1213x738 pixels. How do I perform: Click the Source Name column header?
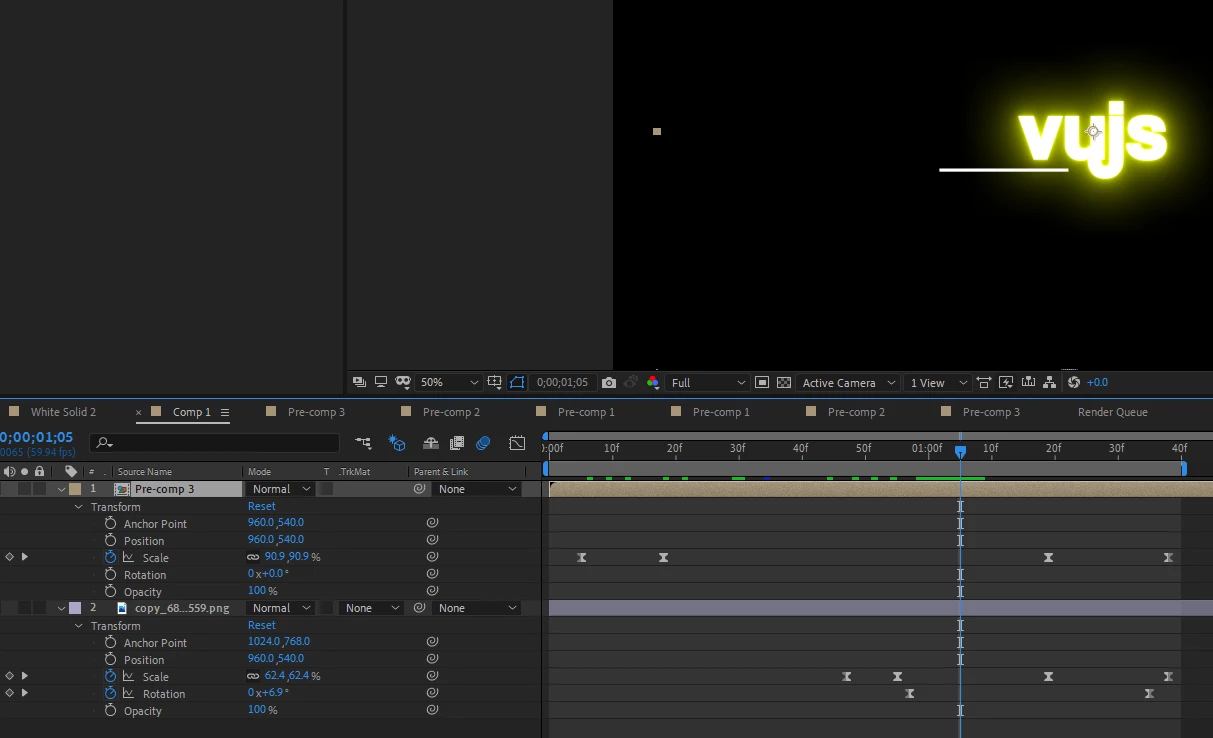click(x=144, y=471)
